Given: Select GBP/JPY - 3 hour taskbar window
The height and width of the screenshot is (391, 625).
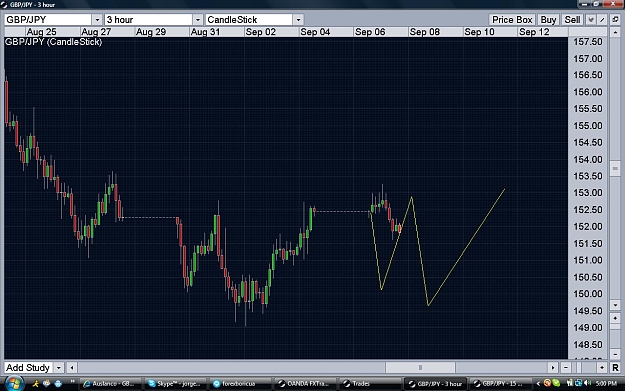Looking at the screenshot, I should coord(435,383).
